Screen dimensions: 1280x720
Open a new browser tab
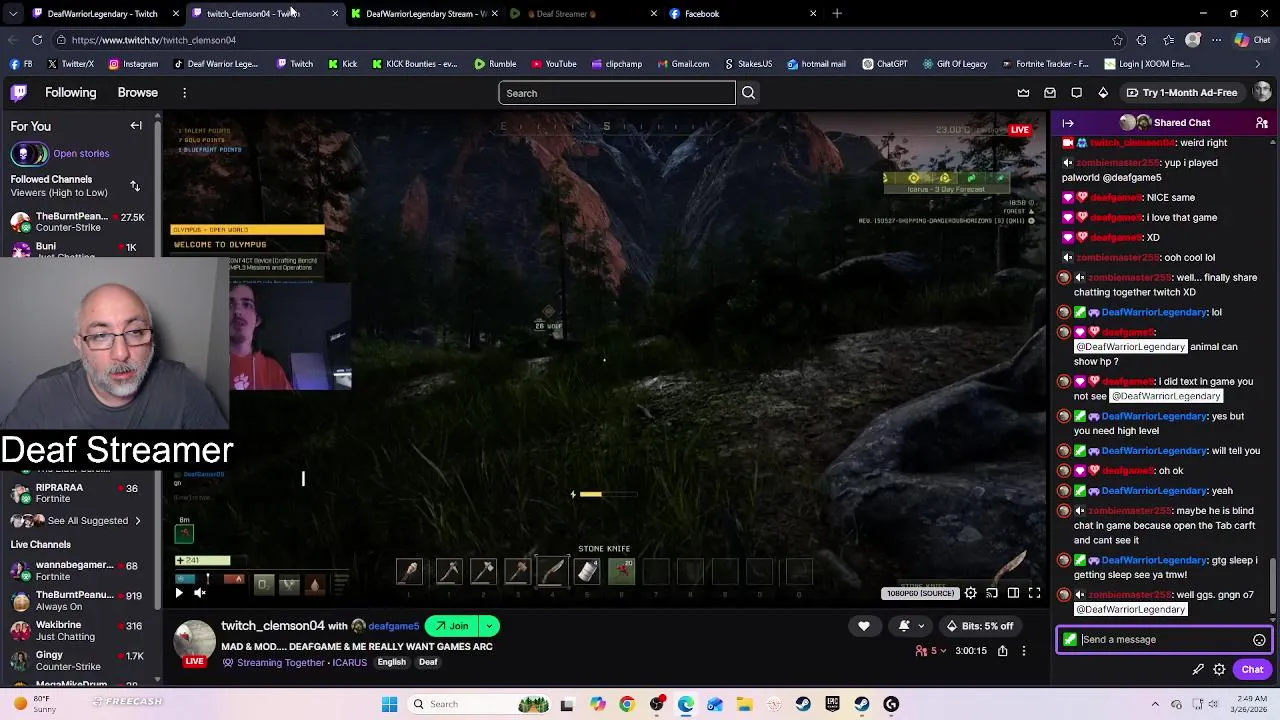click(837, 14)
